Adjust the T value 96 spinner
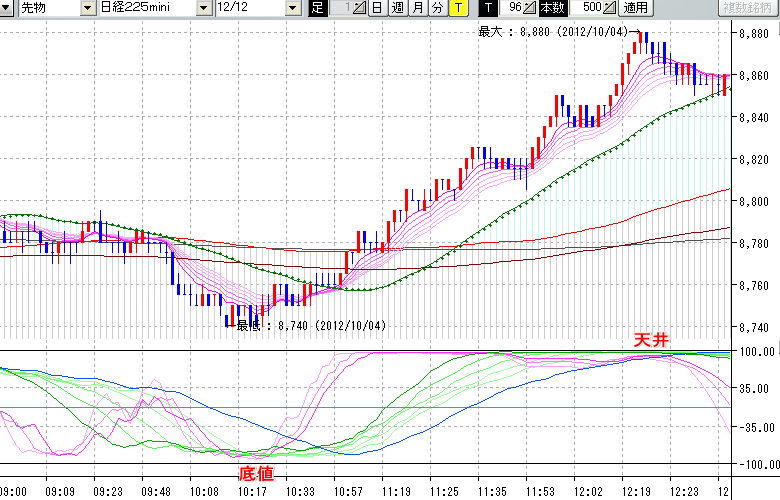 (x=530, y=8)
